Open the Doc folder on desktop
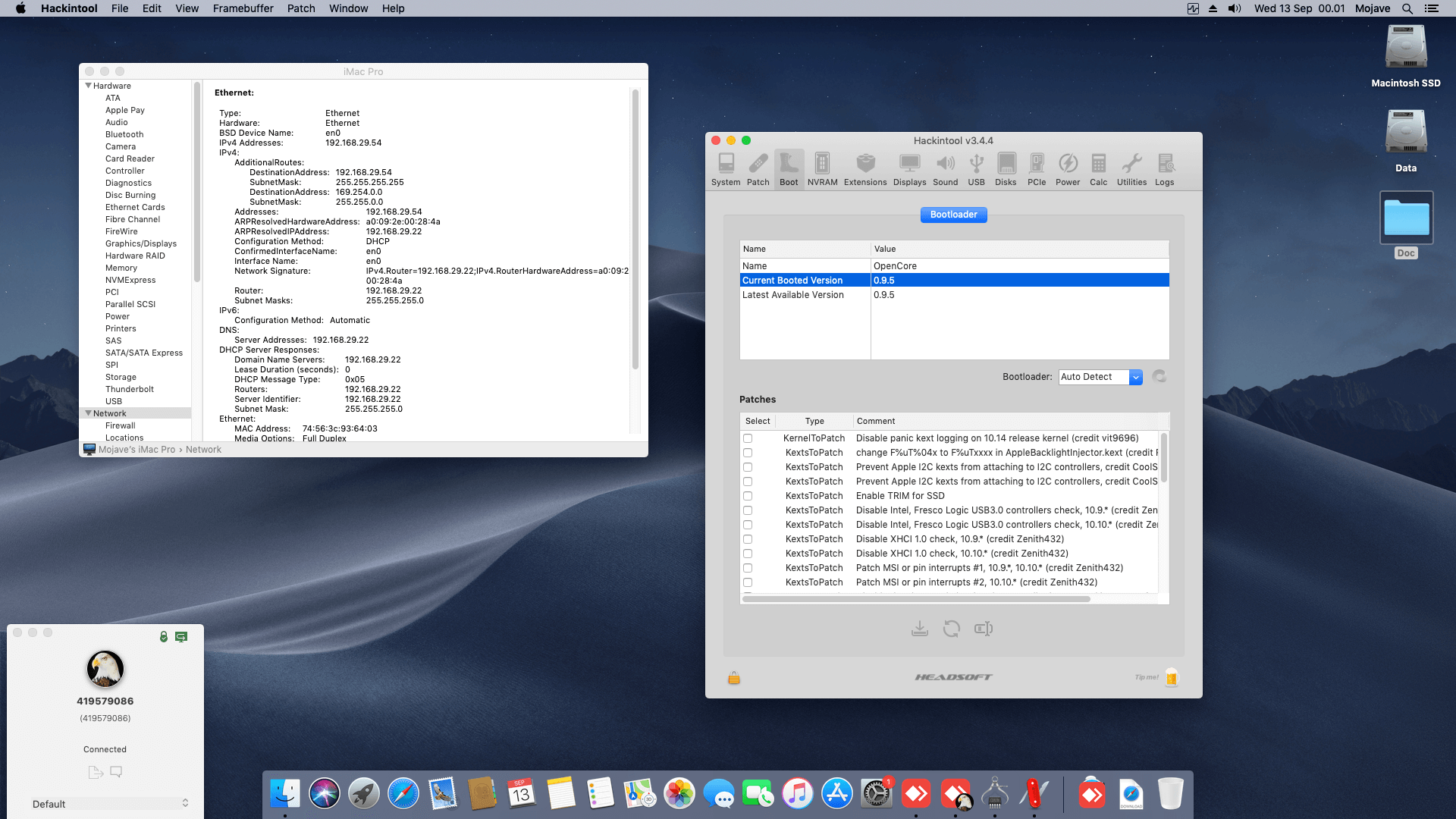The width and height of the screenshot is (1456, 819). click(1406, 225)
